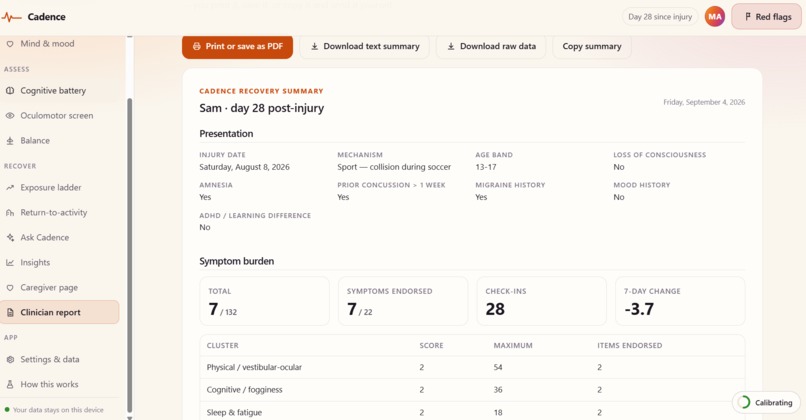The width and height of the screenshot is (806, 420).
Task: Navigate to Exposure ladder
Action: point(60,188)
